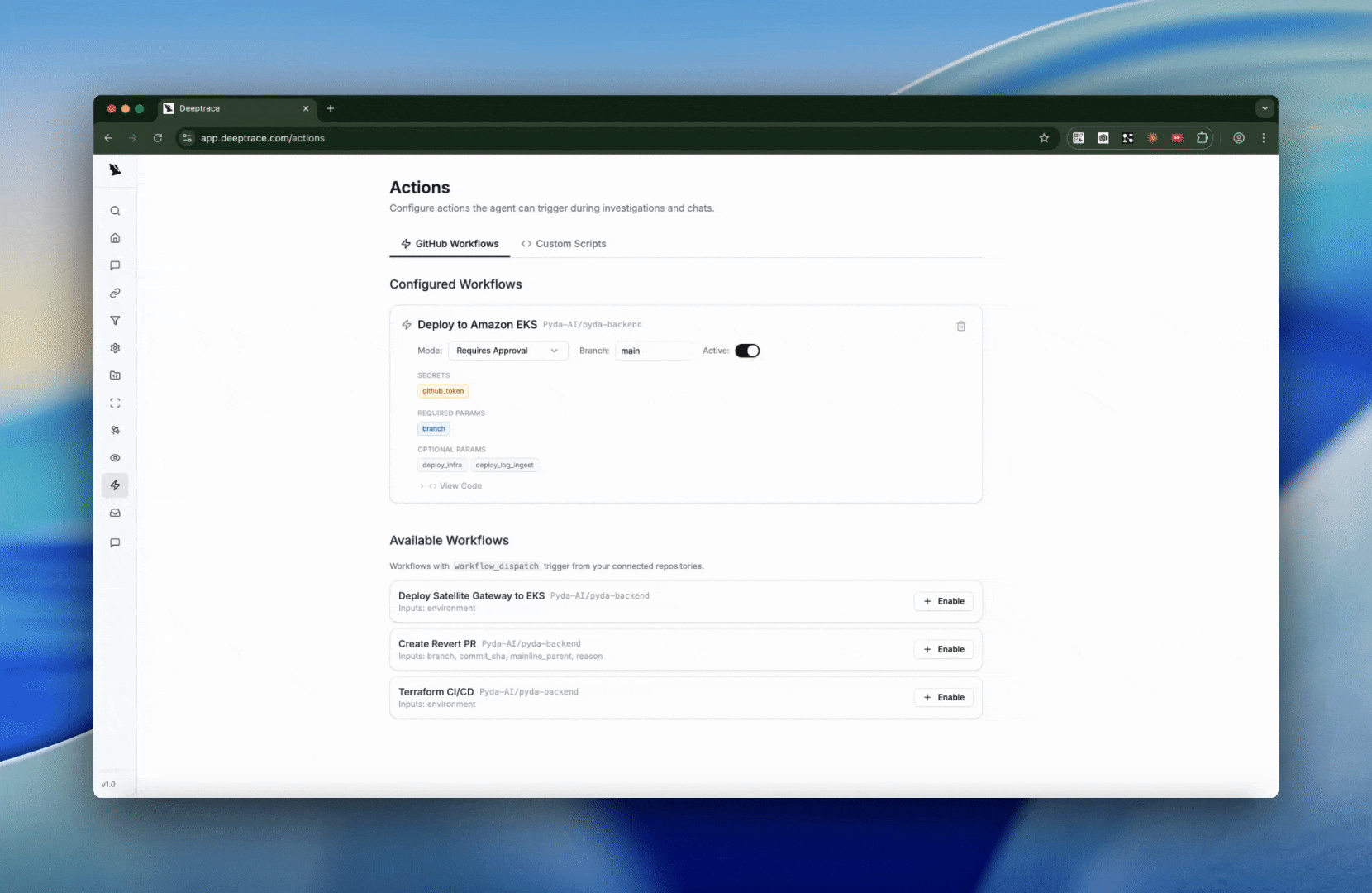Viewport: 1372px width, 893px height.
Task: Click the red badge browser extension icon
Action: 1178,138
